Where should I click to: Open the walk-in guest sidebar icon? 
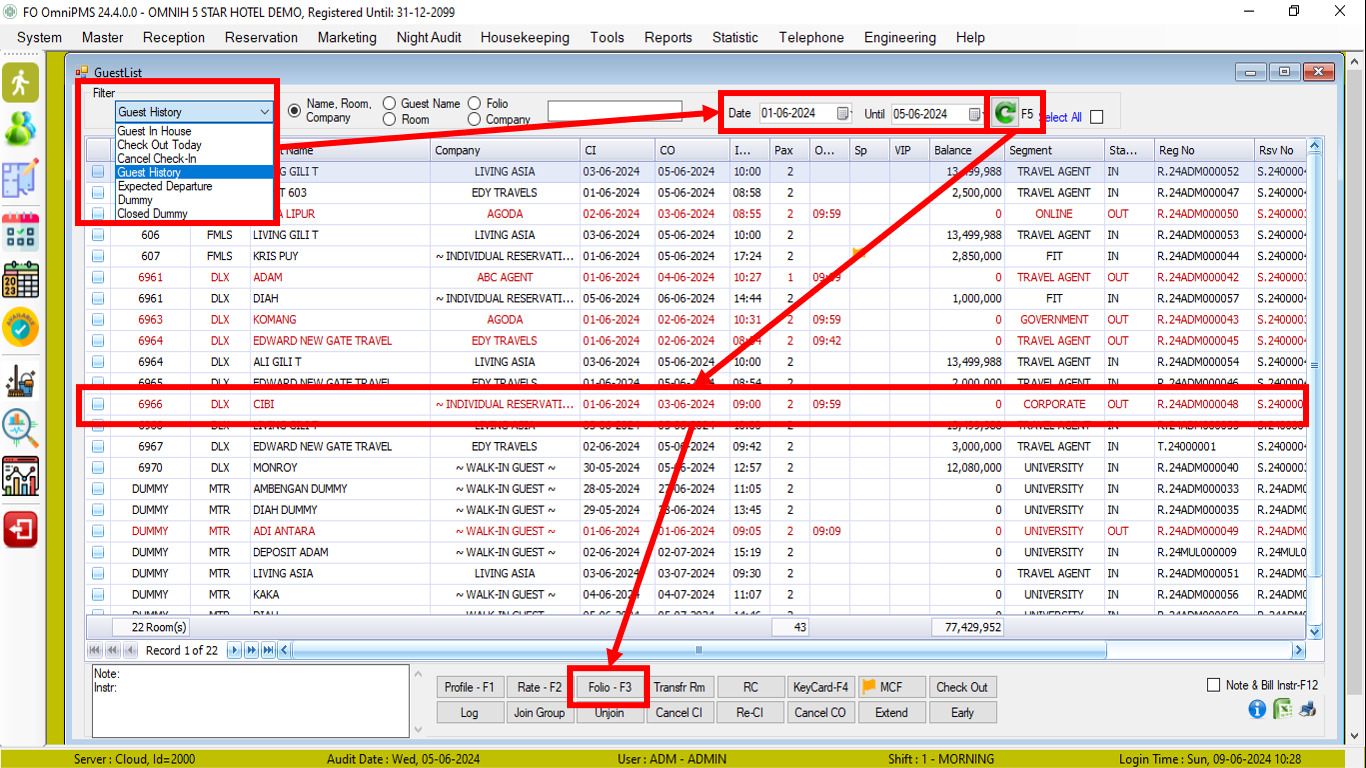click(x=20, y=81)
